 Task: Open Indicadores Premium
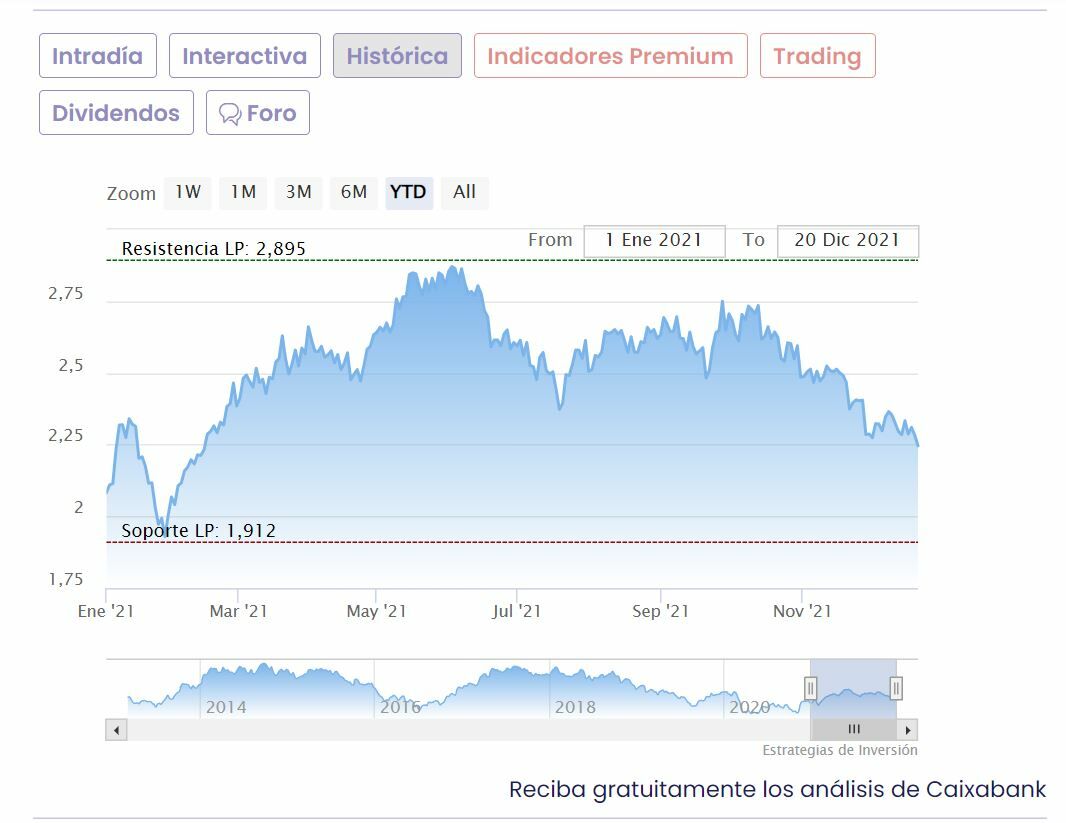click(x=610, y=56)
